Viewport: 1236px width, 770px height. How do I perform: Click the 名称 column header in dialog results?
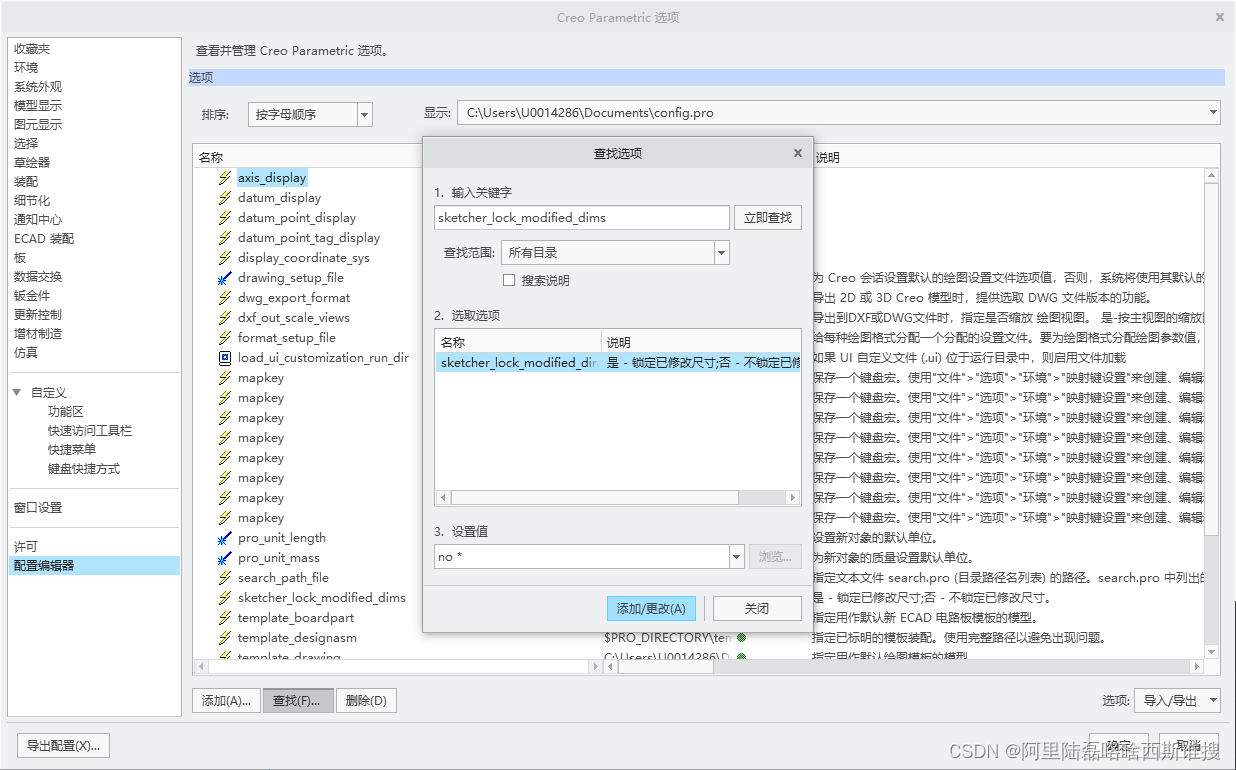click(518, 342)
